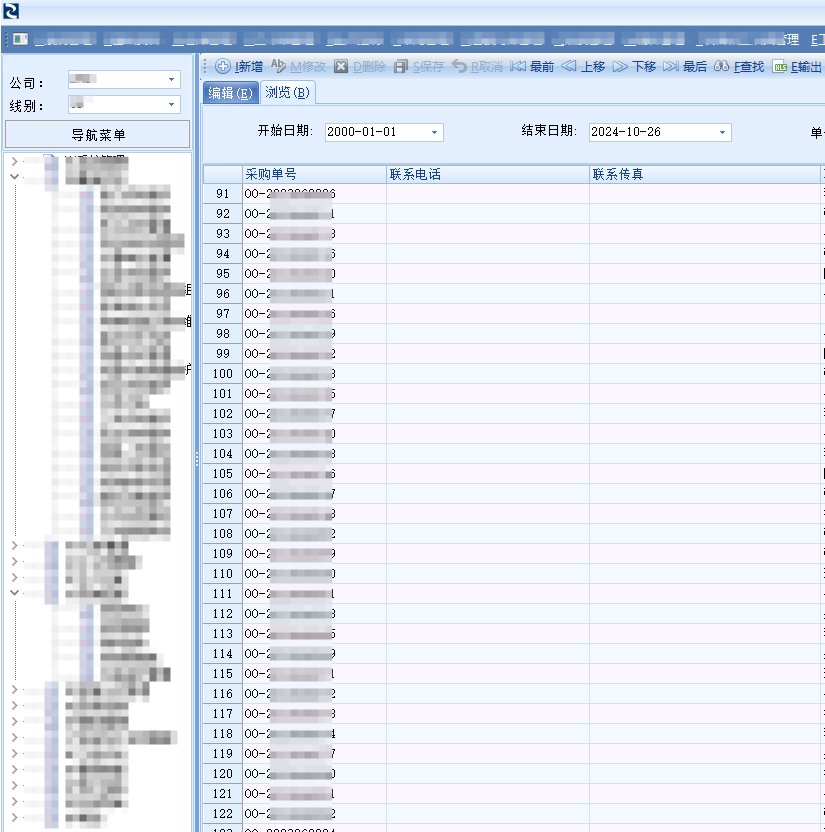Jump to last record with 最后
This screenshot has height=832, width=825.
(x=671, y=67)
